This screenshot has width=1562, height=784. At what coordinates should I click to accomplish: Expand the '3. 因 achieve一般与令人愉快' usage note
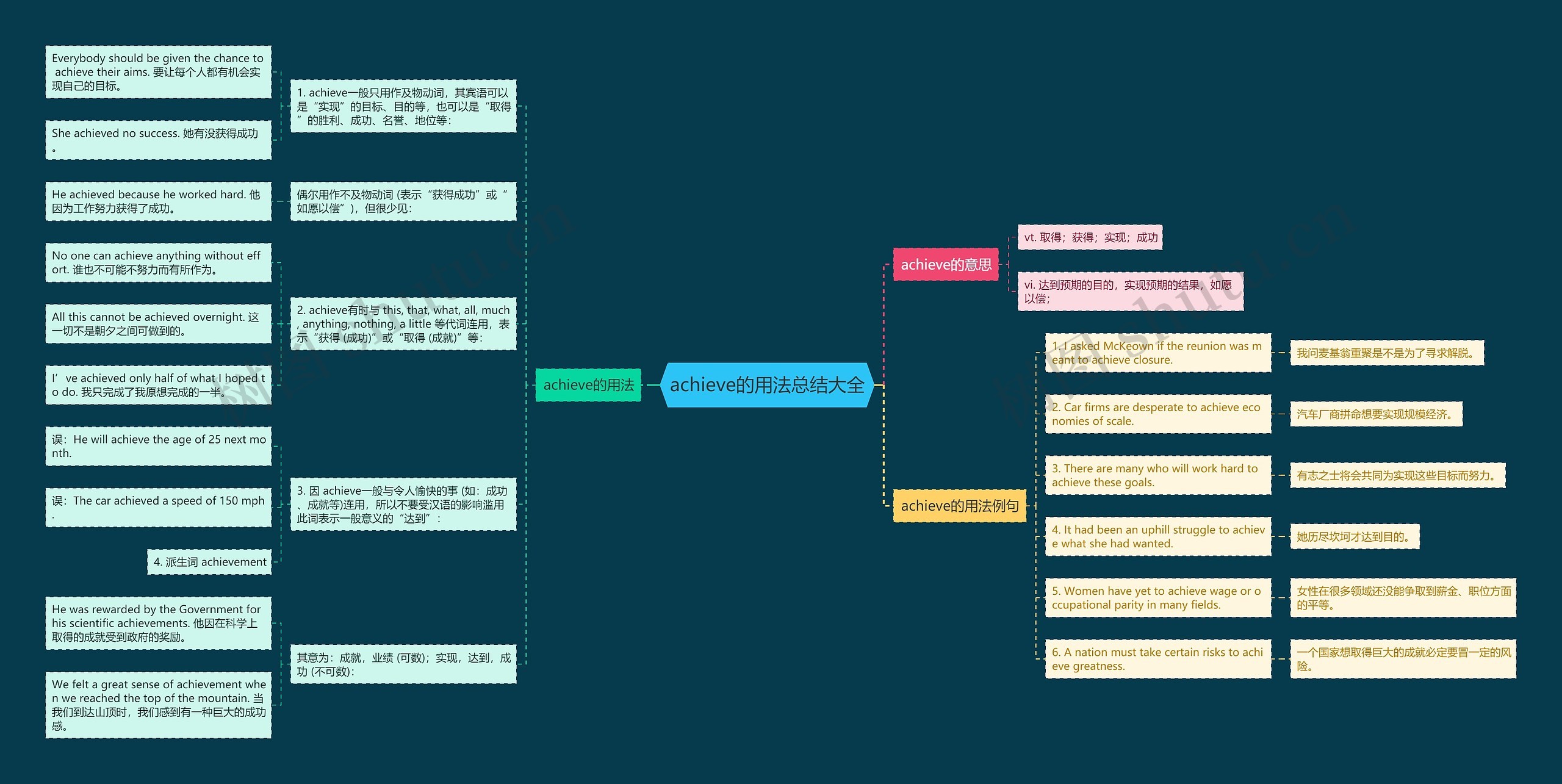click(x=416, y=499)
